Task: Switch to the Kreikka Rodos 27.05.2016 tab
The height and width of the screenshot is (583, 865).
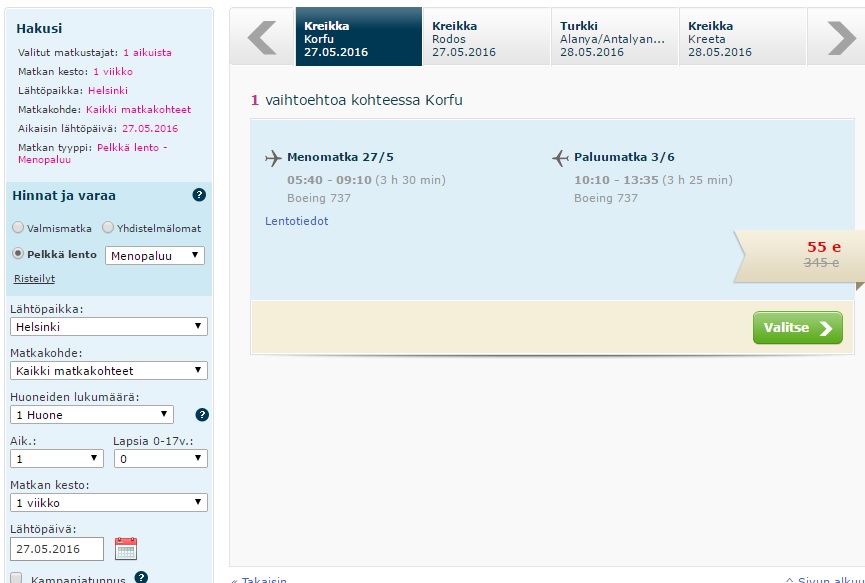Action: point(487,37)
